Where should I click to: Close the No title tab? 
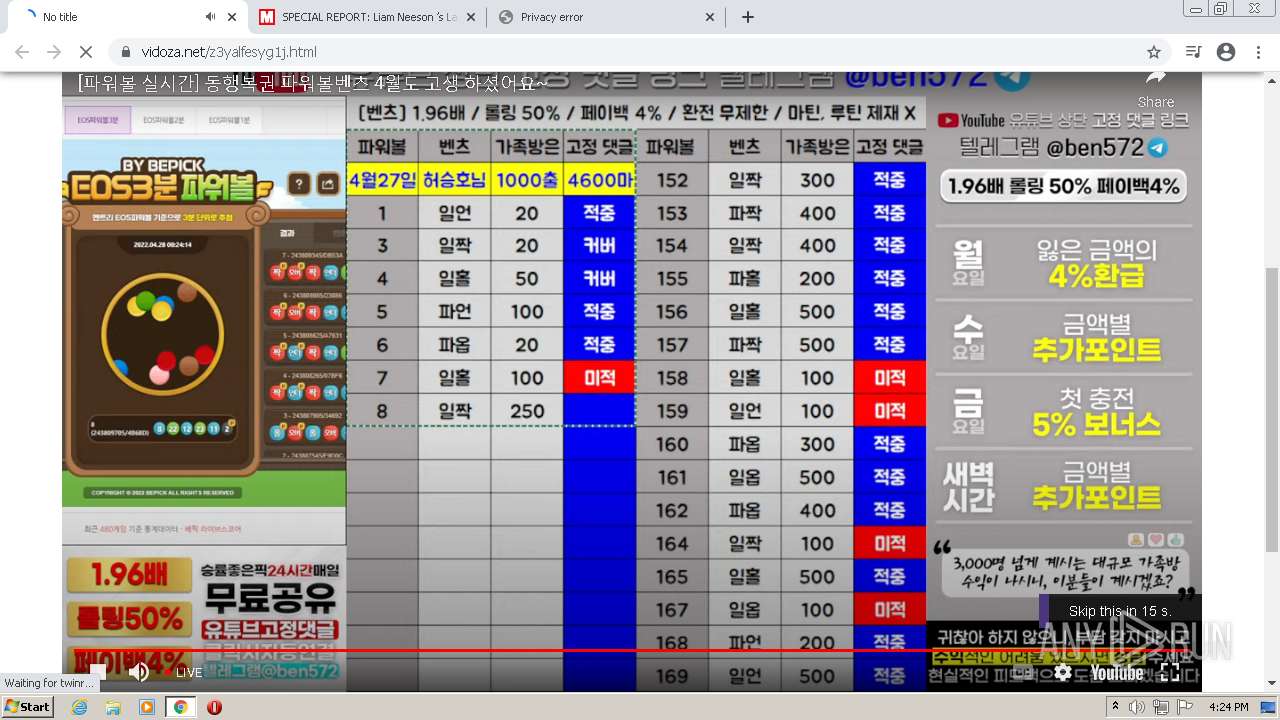click(x=232, y=17)
